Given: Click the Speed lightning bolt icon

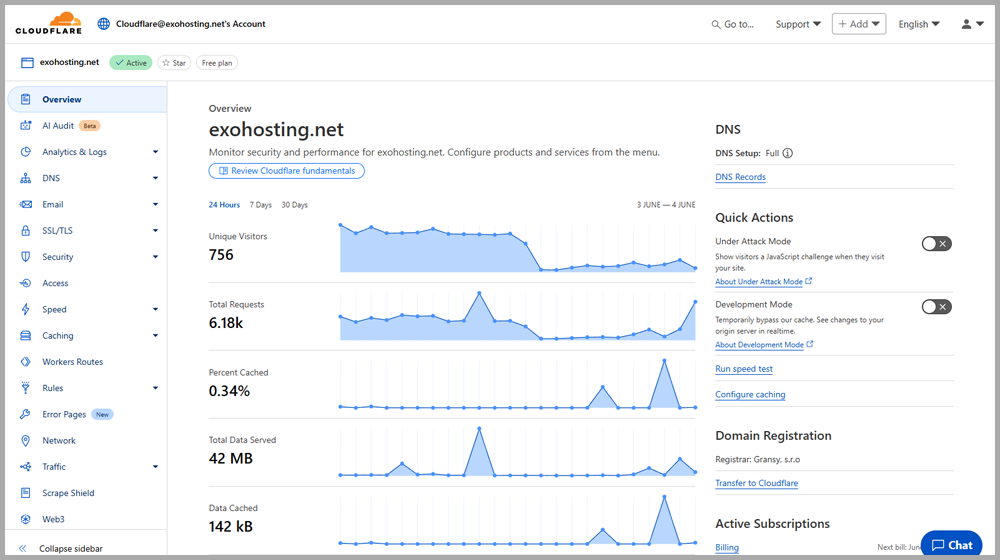Looking at the screenshot, I should click(26, 309).
